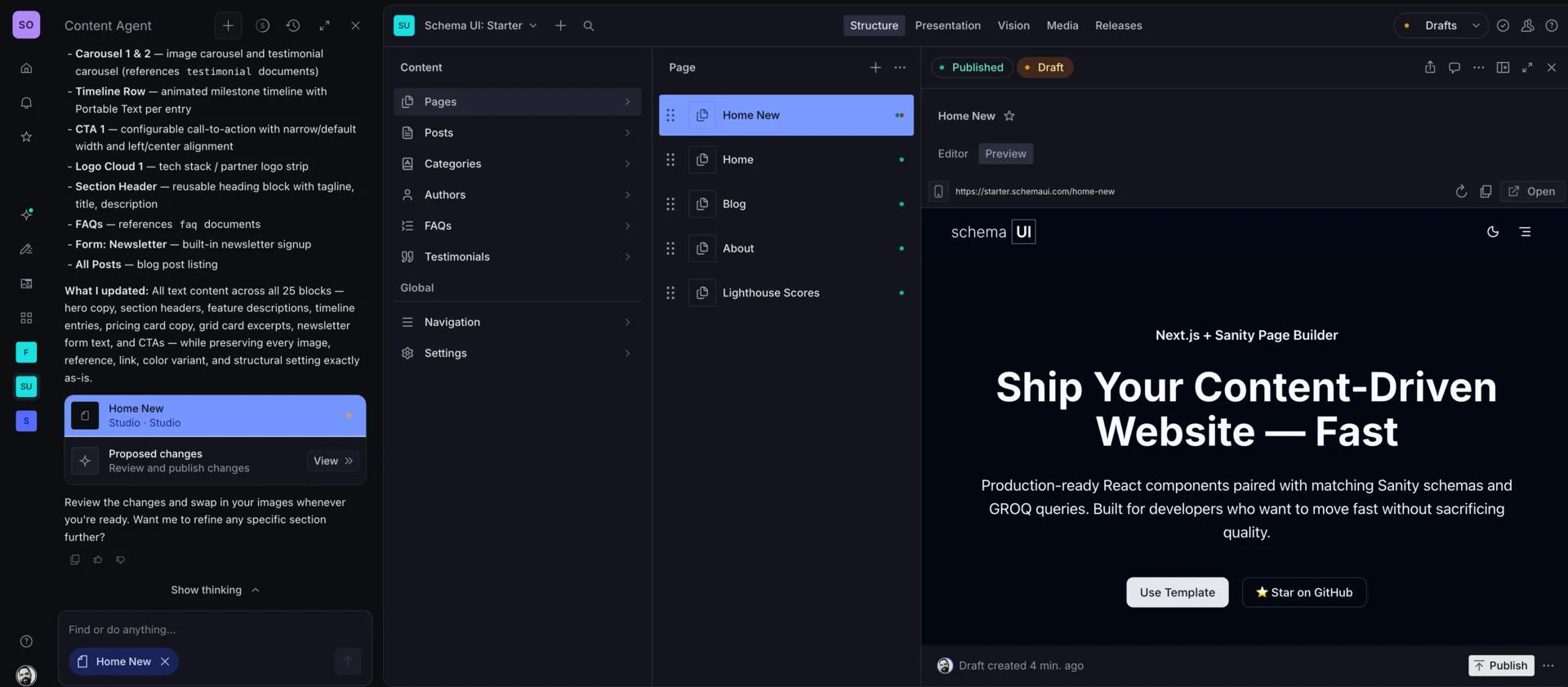Open the apps grid sidebar icon
Viewport: 1568px width, 687px height.
pyautogui.click(x=26, y=318)
